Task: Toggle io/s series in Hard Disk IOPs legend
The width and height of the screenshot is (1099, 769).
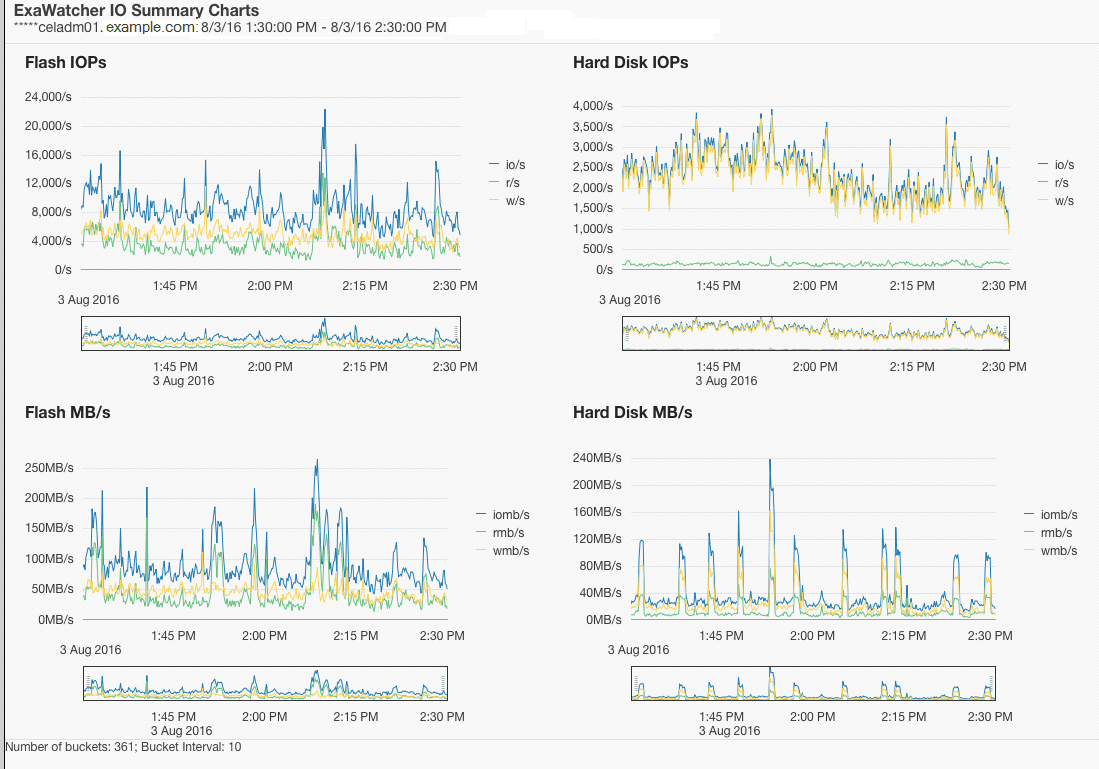Action: pos(1056,165)
